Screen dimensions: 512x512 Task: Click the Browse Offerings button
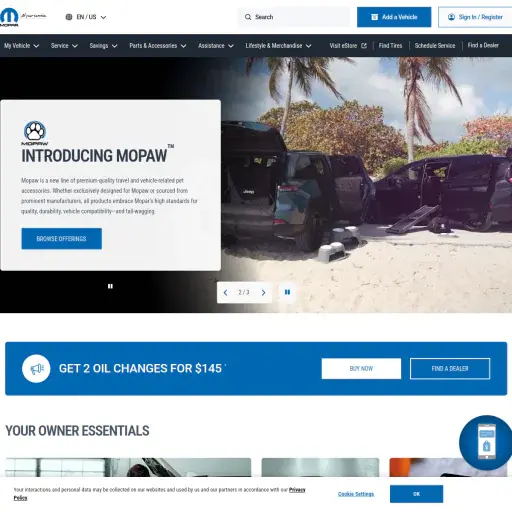62,239
